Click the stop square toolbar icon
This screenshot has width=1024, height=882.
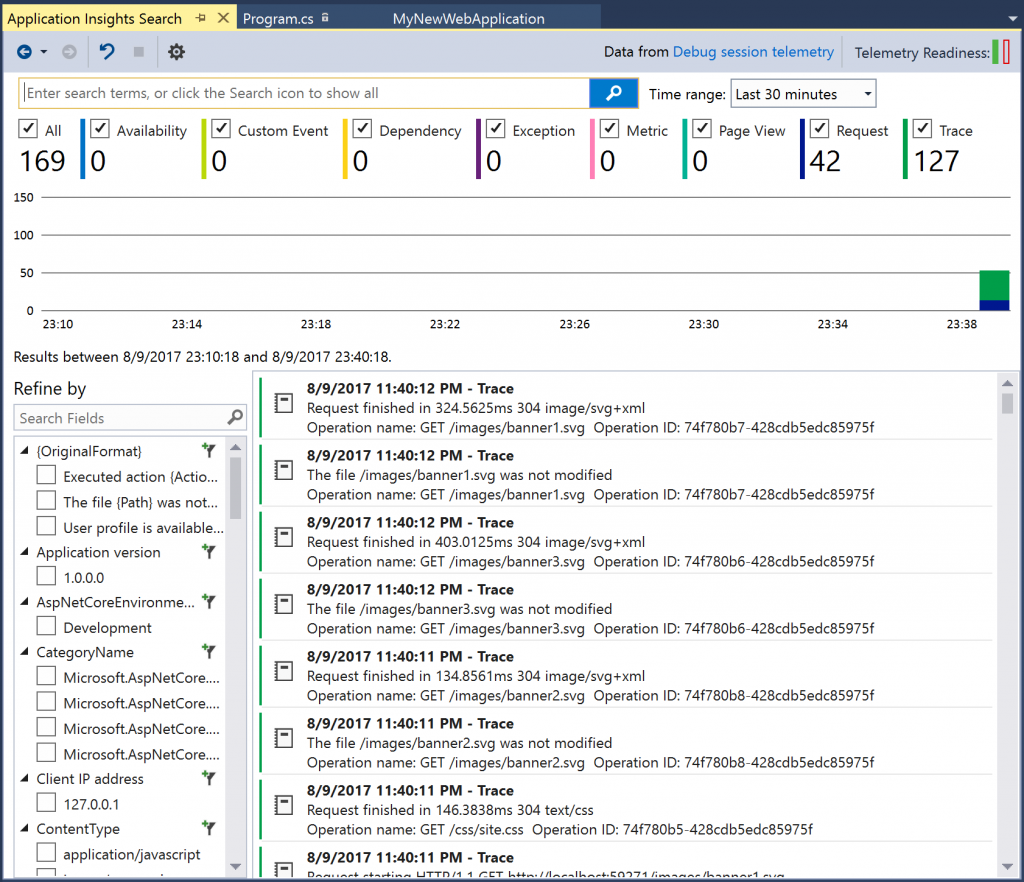point(138,52)
